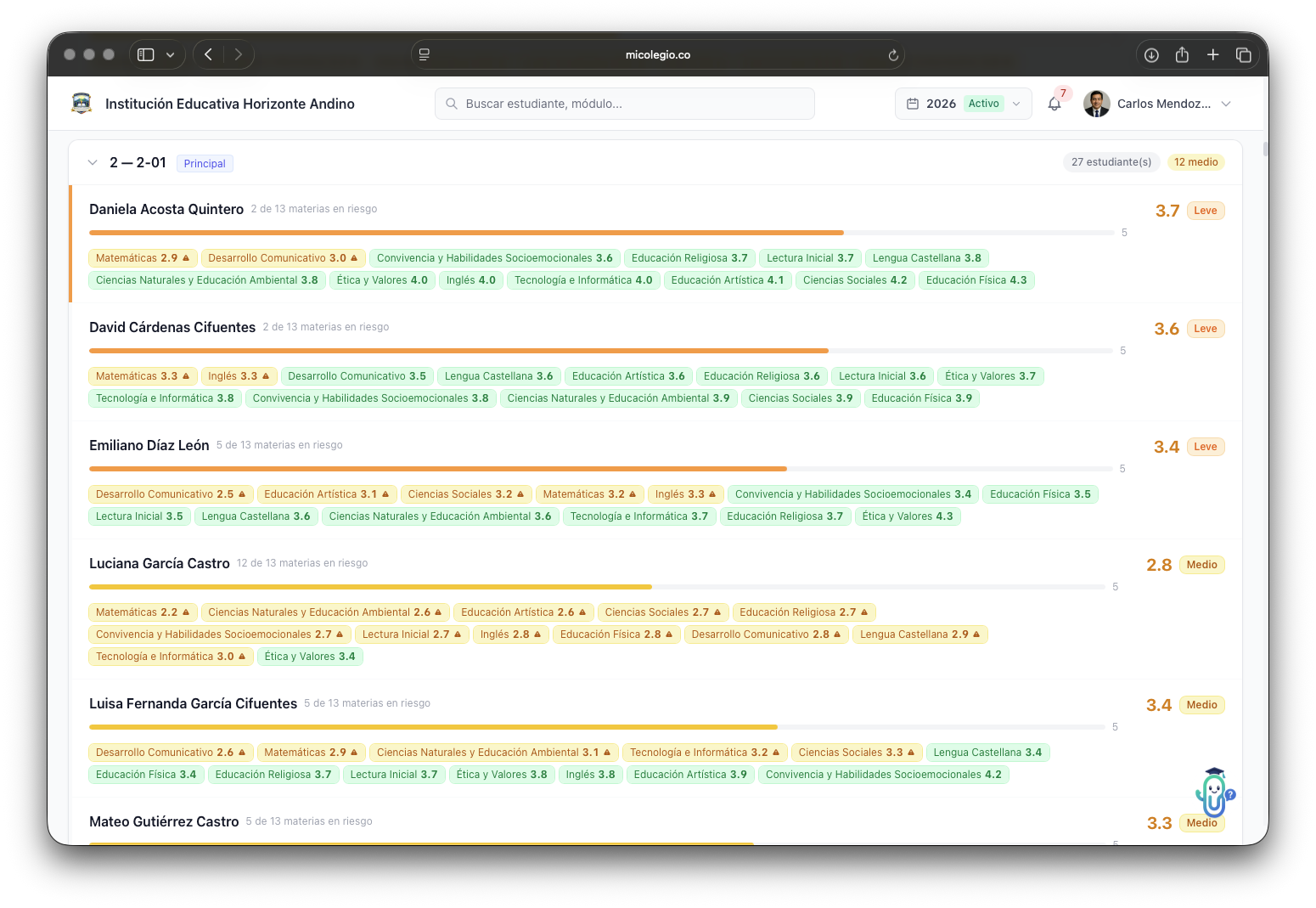Select the page vertical scrollbar
This screenshot has width=1316, height=908.
click(x=1265, y=149)
